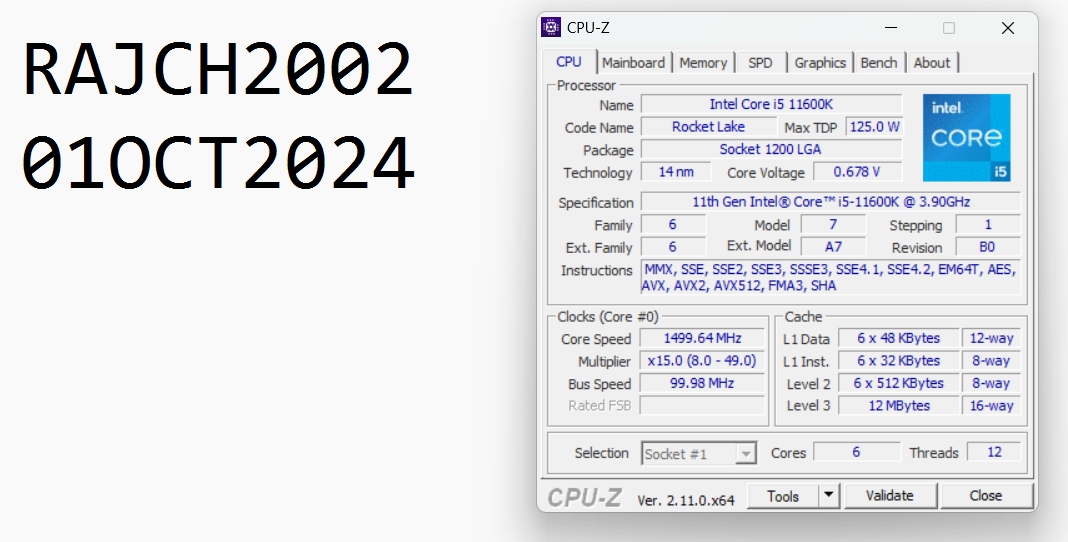Click the Technology value 14 nm
The height and width of the screenshot is (542, 1068).
[676, 172]
